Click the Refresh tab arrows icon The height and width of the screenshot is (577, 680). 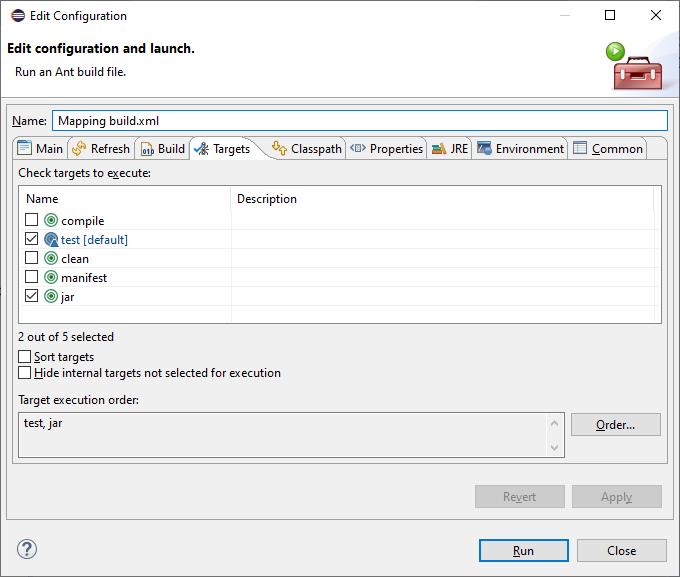pos(79,148)
